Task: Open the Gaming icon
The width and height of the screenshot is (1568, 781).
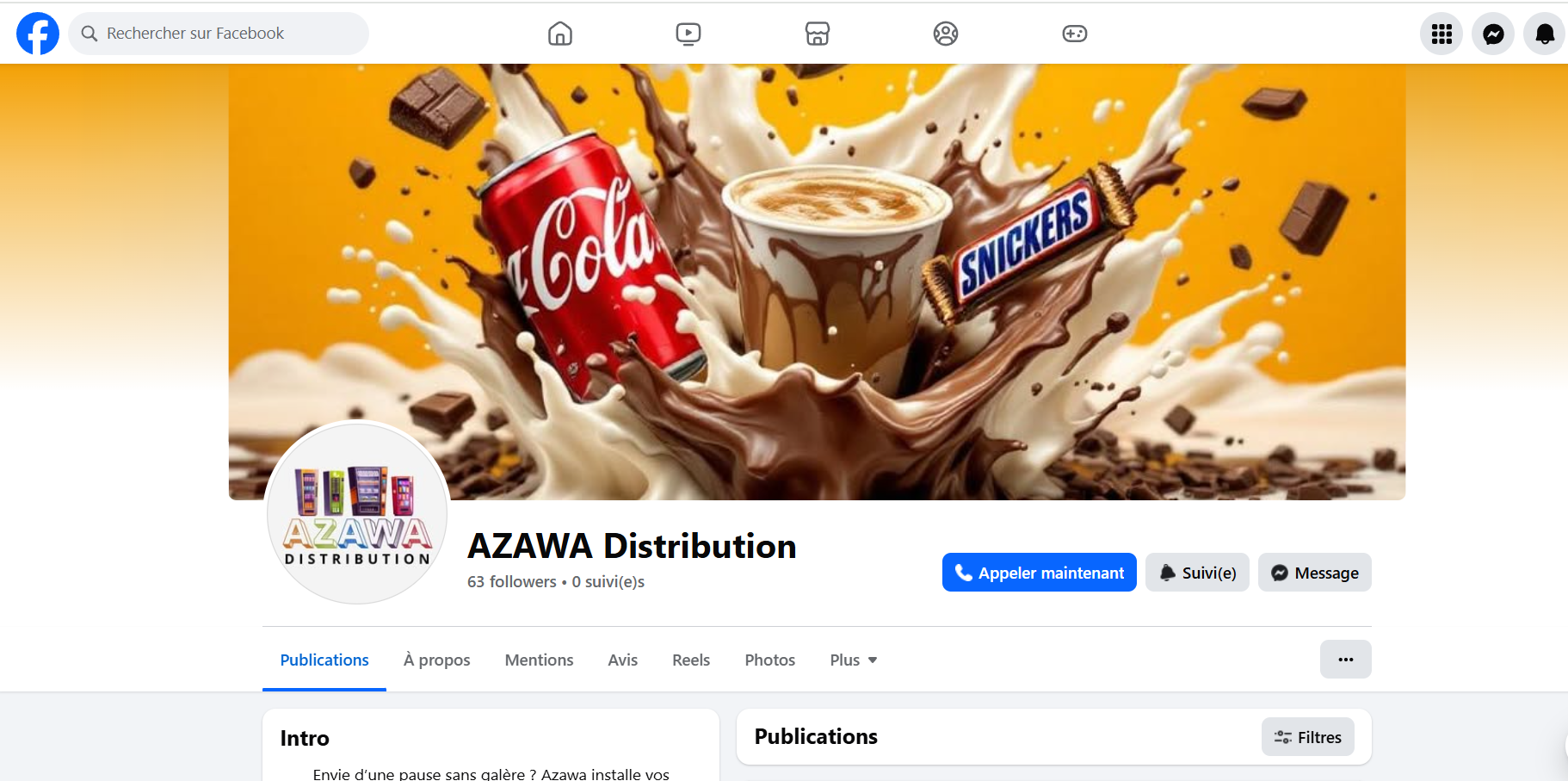Action: pos(1075,34)
